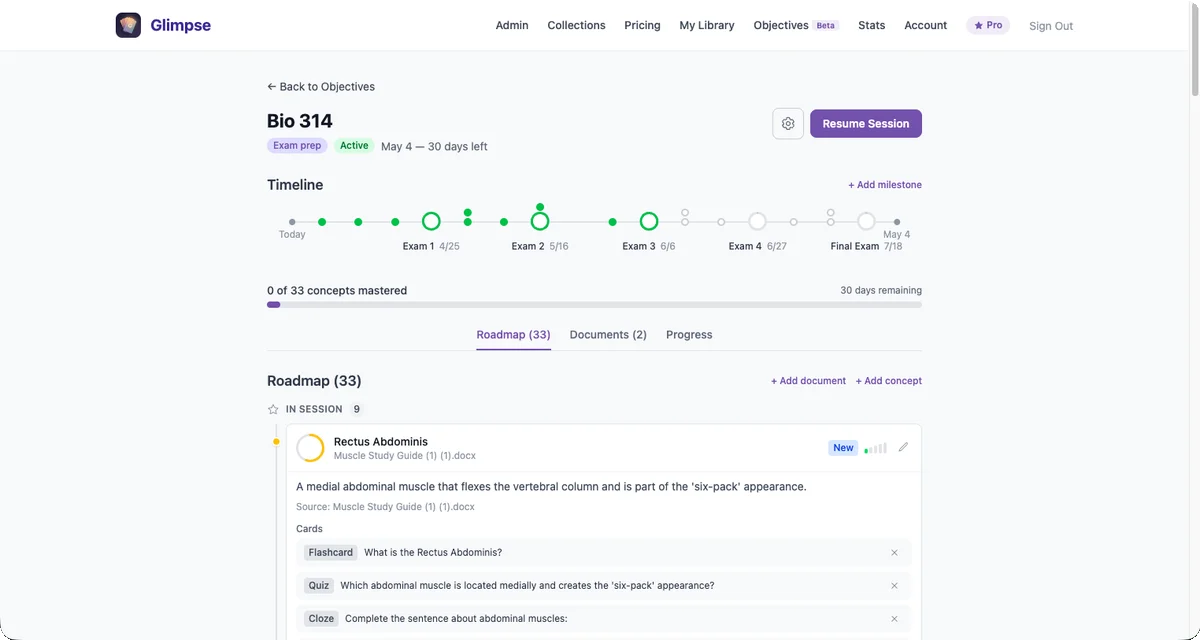This screenshot has height=640, width=1200.
Task: Collapse the Cloze card using its ×
Action: tap(894, 618)
